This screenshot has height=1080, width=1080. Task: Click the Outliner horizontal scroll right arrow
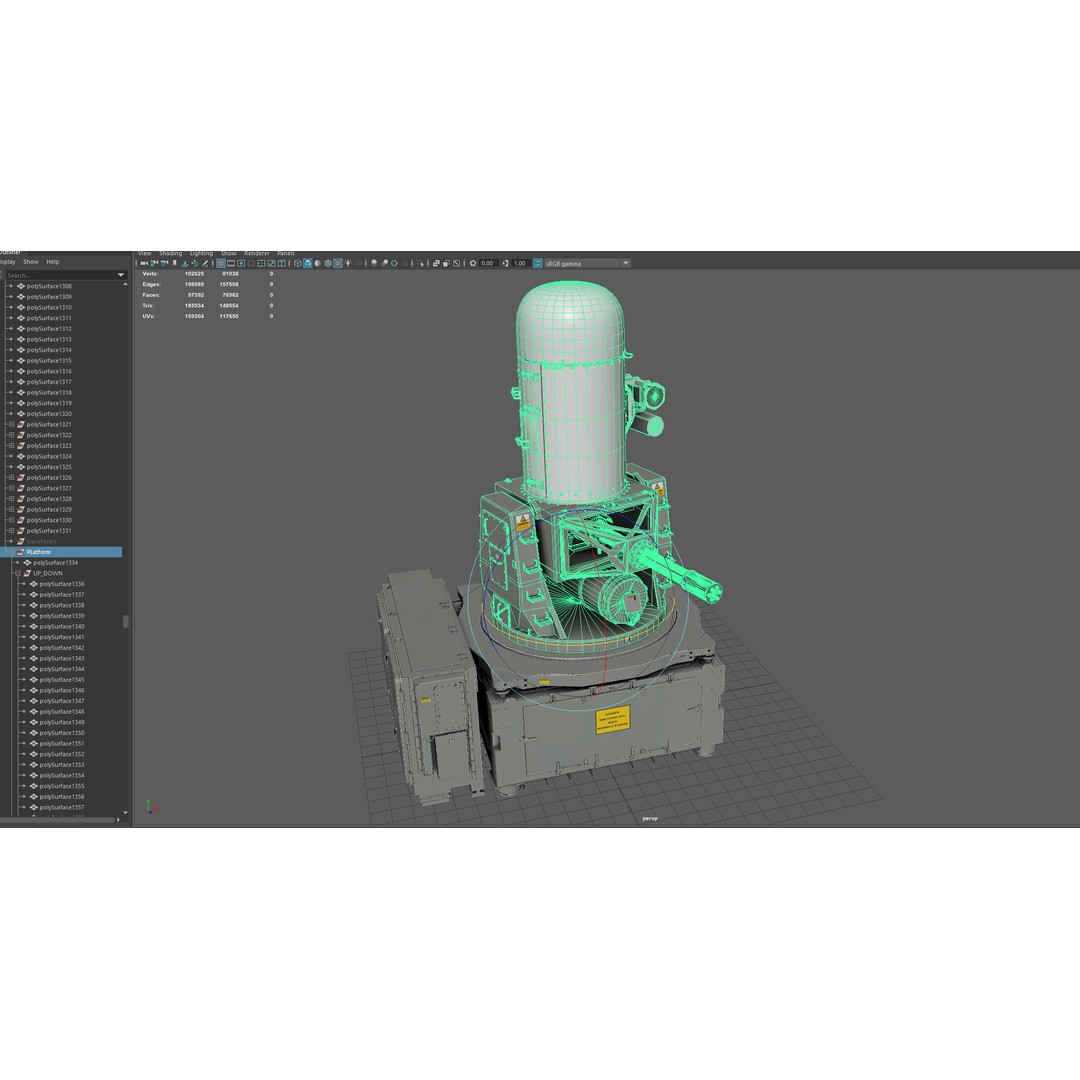(118, 820)
